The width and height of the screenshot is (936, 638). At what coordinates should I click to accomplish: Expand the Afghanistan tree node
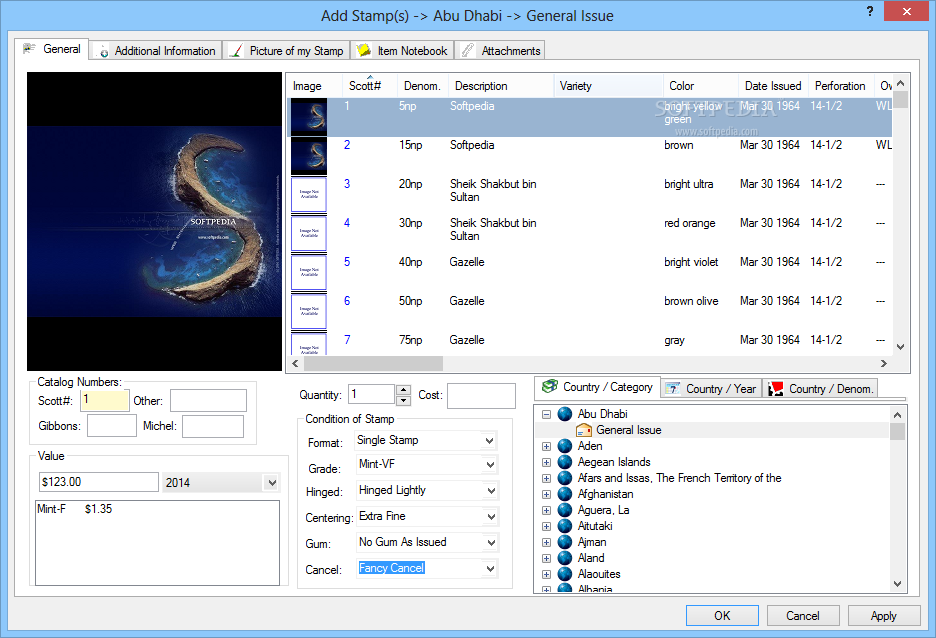(546, 494)
